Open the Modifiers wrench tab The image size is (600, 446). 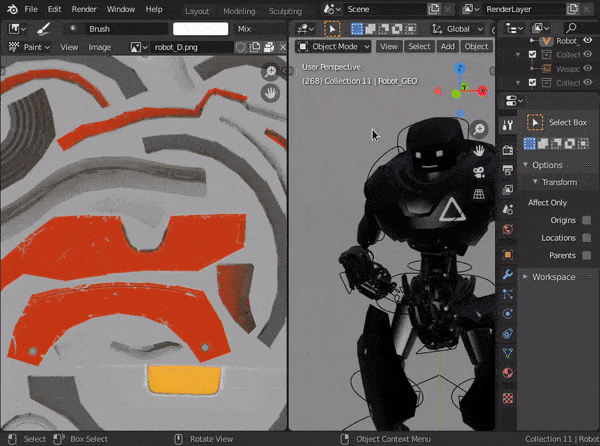tap(508, 274)
